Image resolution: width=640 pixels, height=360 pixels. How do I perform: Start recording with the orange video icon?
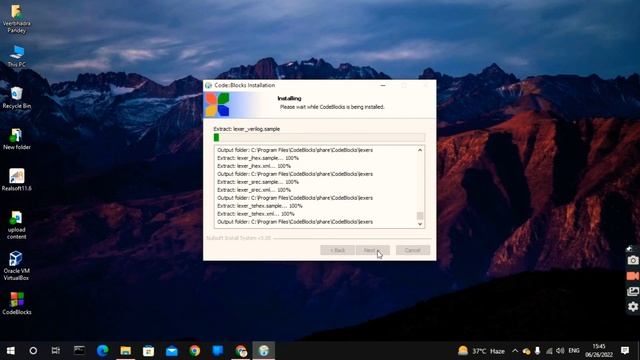[x=633, y=276]
